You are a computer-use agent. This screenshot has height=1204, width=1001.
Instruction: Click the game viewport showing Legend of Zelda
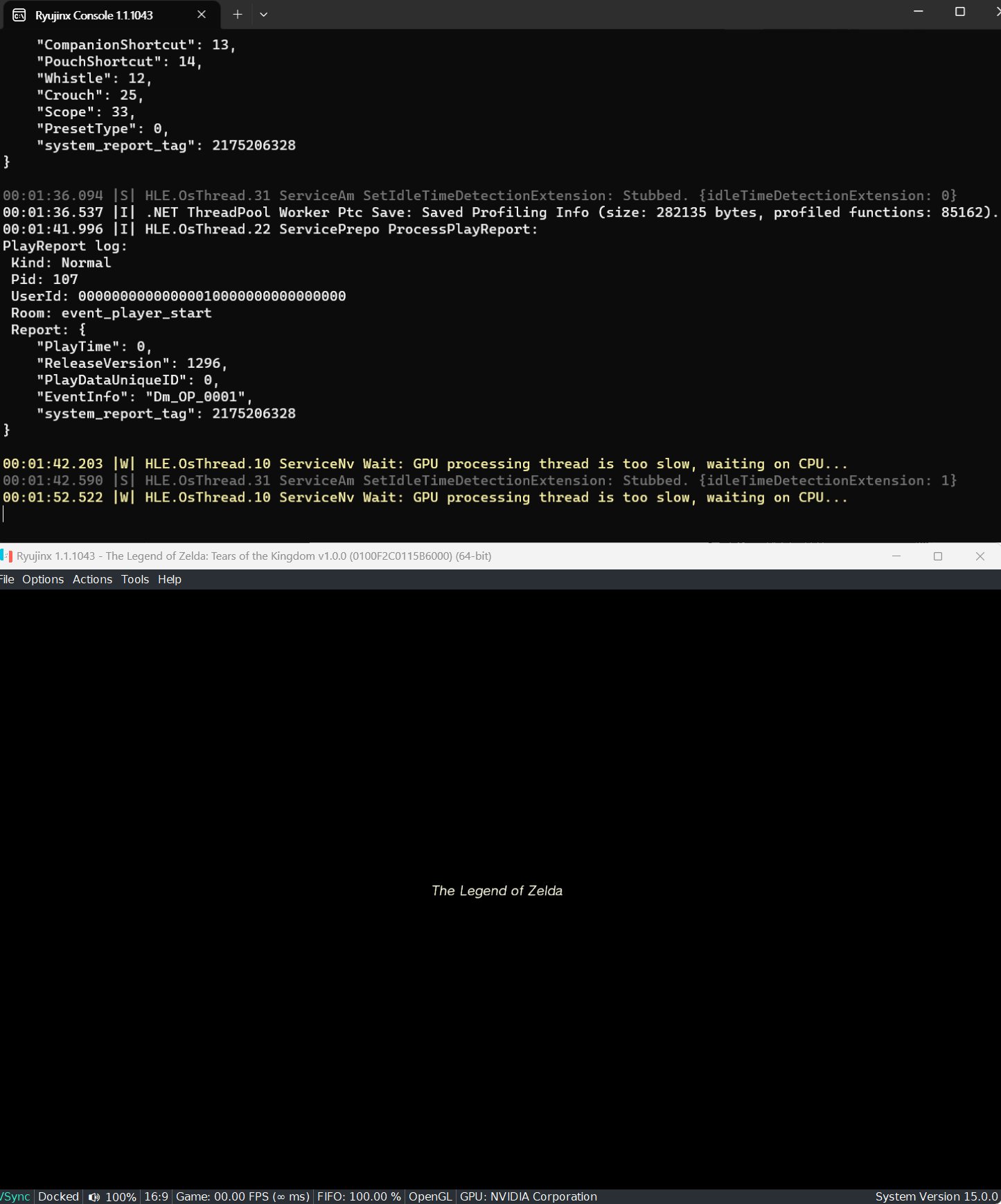click(x=500, y=889)
